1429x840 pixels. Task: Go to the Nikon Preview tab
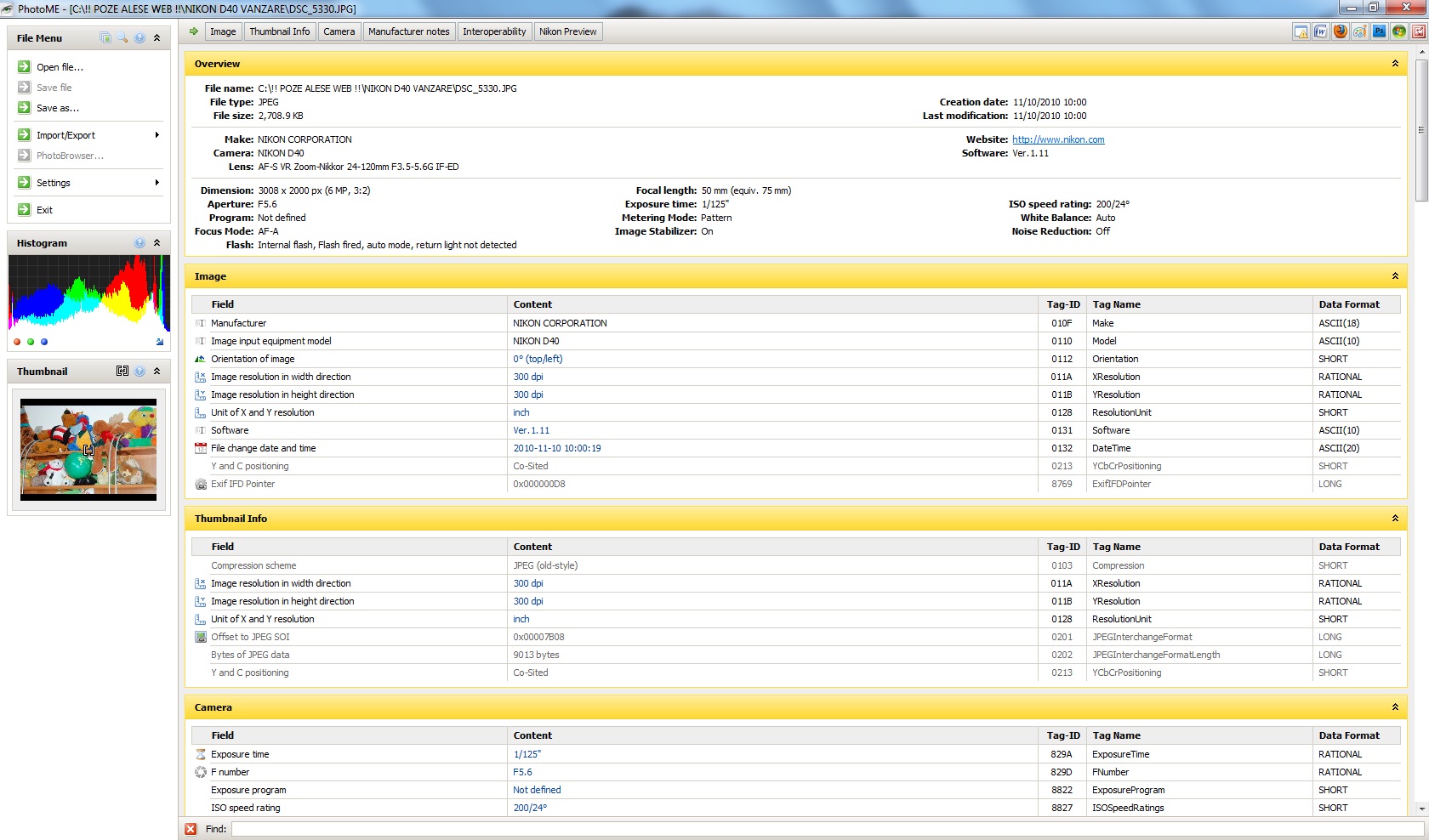567,31
